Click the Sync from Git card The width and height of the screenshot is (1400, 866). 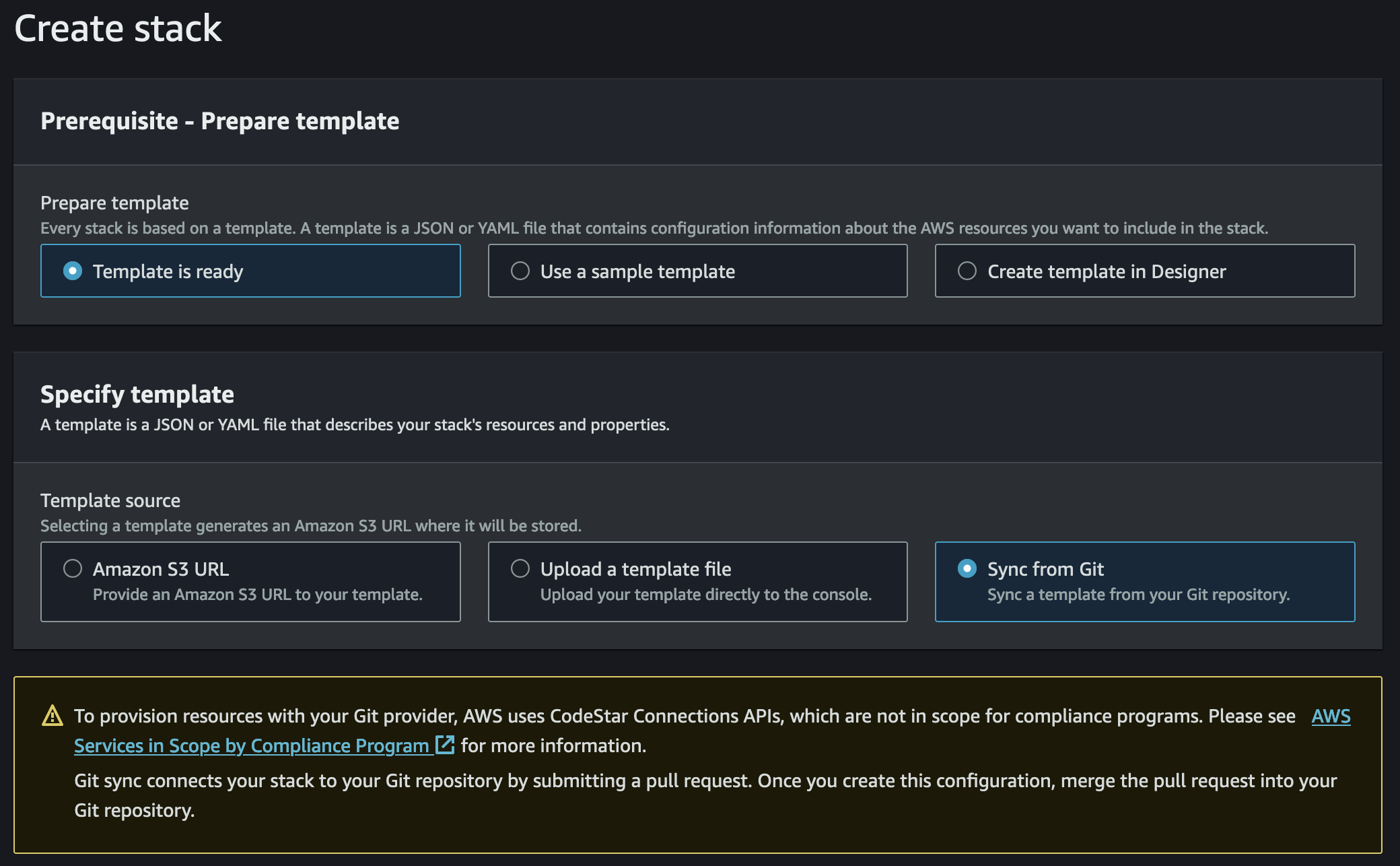tap(1144, 580)
